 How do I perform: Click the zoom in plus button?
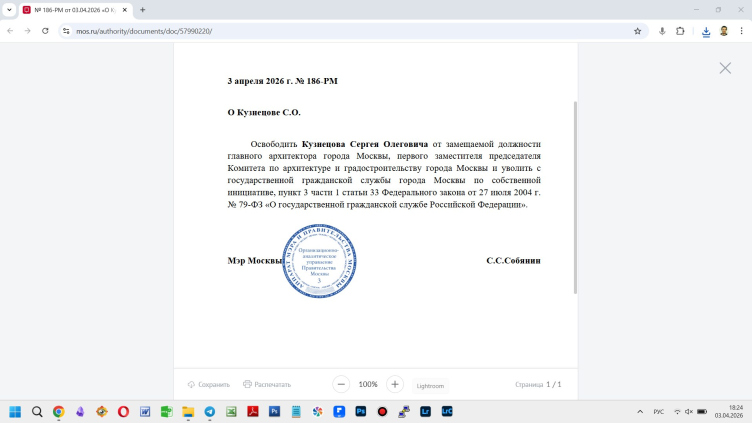[x=395, y=384]
